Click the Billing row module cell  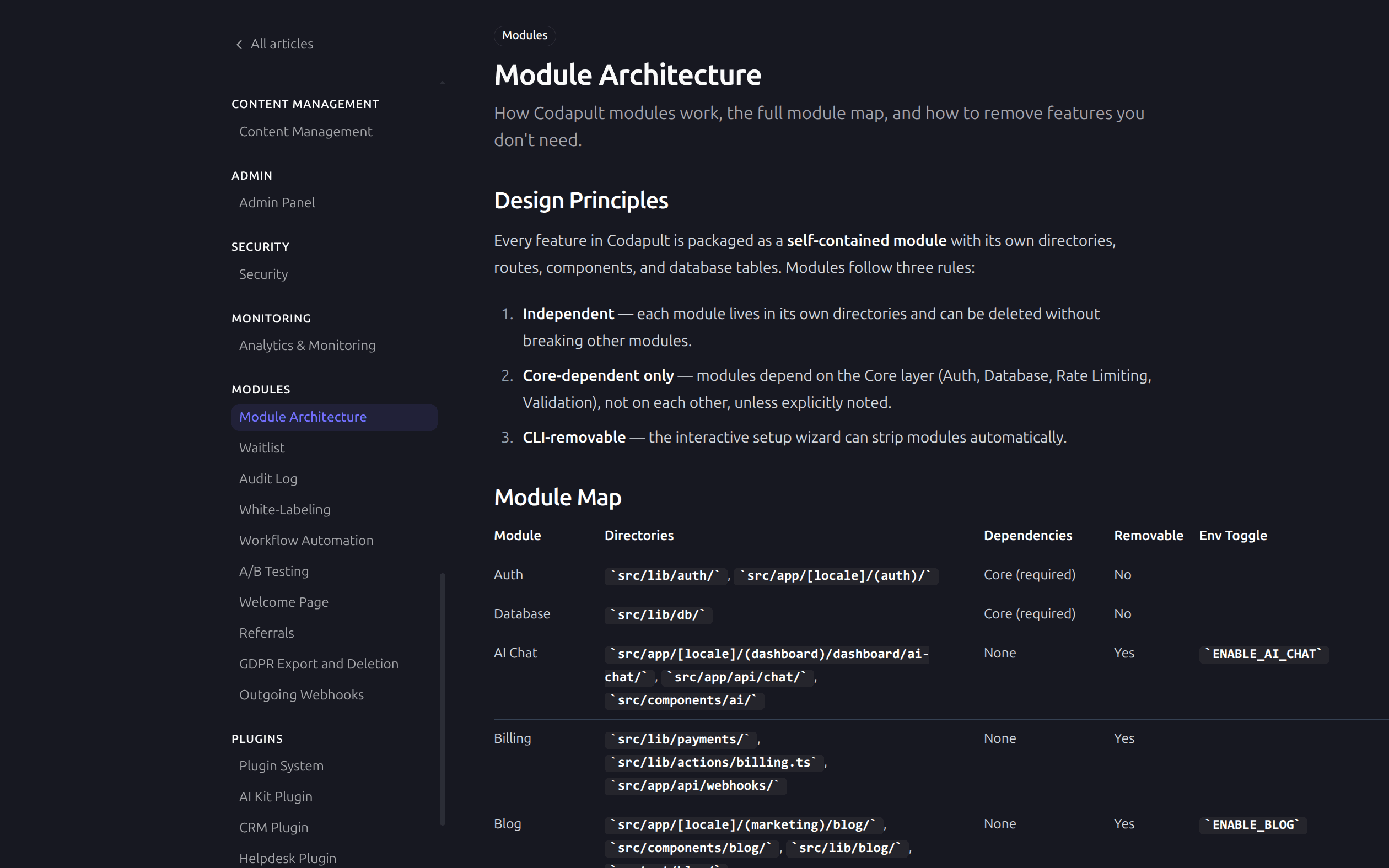(512, 738)
